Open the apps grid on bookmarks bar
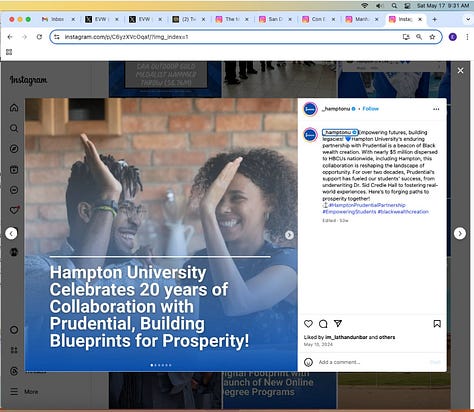Image resolution: width=474 pixels, height=412 pixels. (9, 52)
